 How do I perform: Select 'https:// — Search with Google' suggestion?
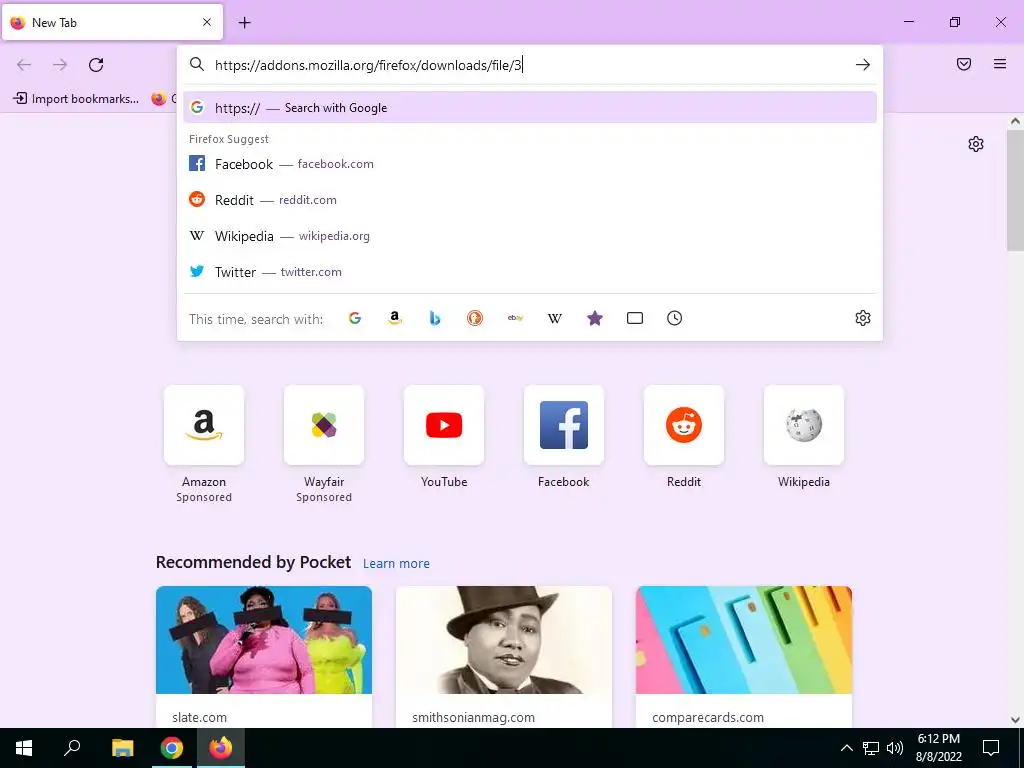click(530, 108)
